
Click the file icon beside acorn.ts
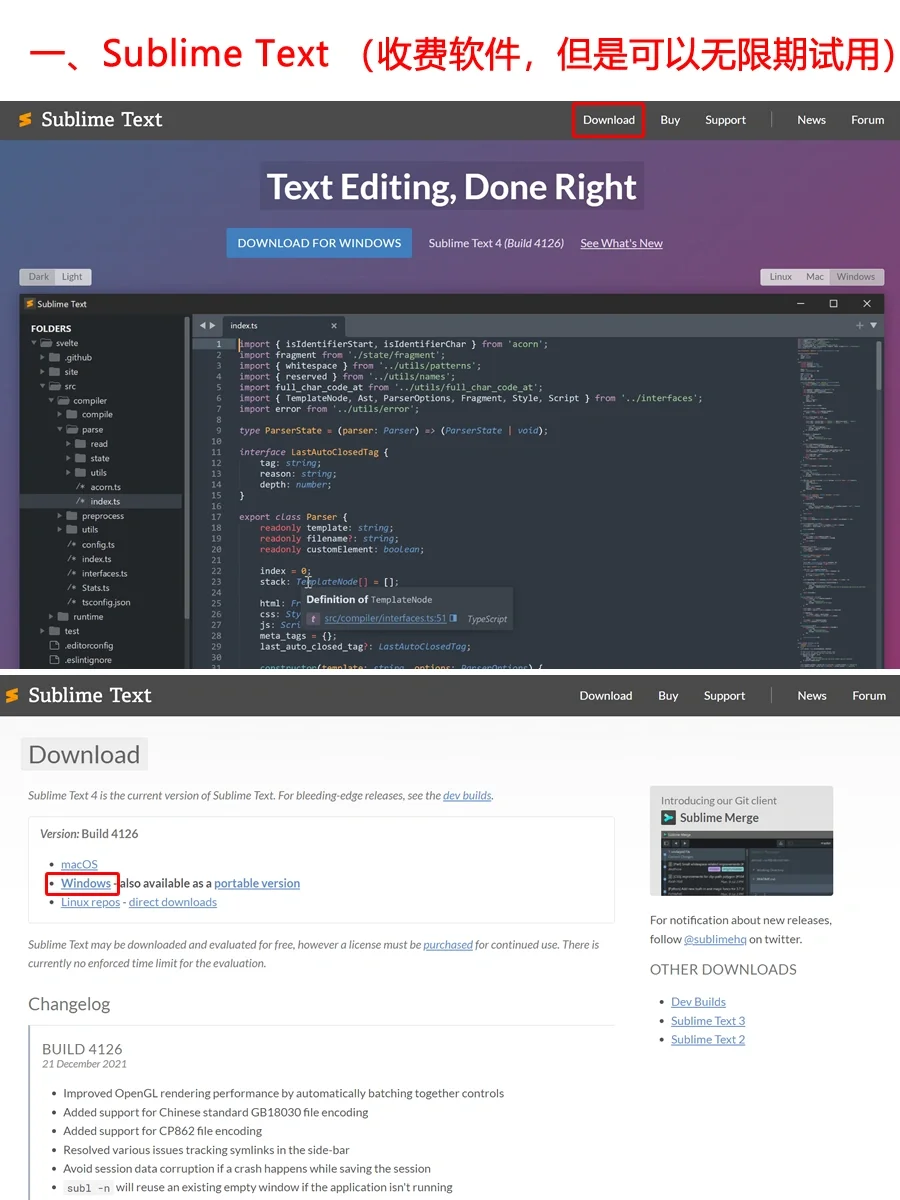tap(81, 487)
